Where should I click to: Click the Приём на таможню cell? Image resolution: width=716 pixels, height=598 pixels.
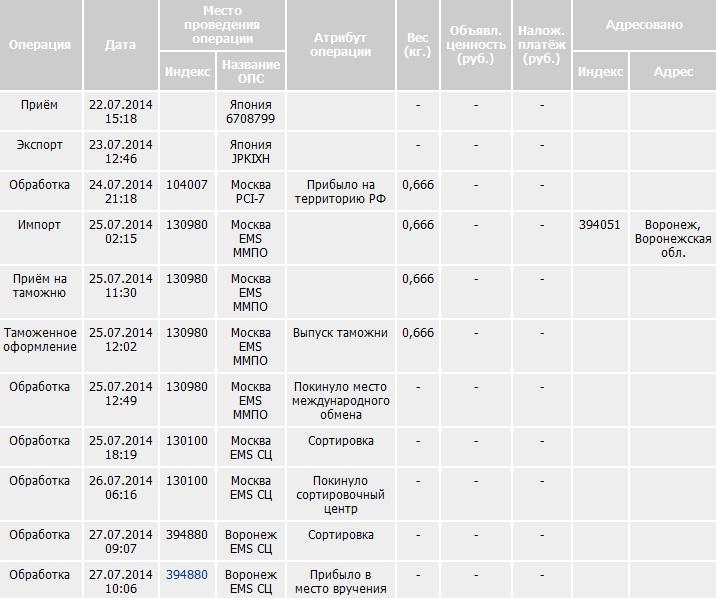pyautogui.click(x=41, y=292)
